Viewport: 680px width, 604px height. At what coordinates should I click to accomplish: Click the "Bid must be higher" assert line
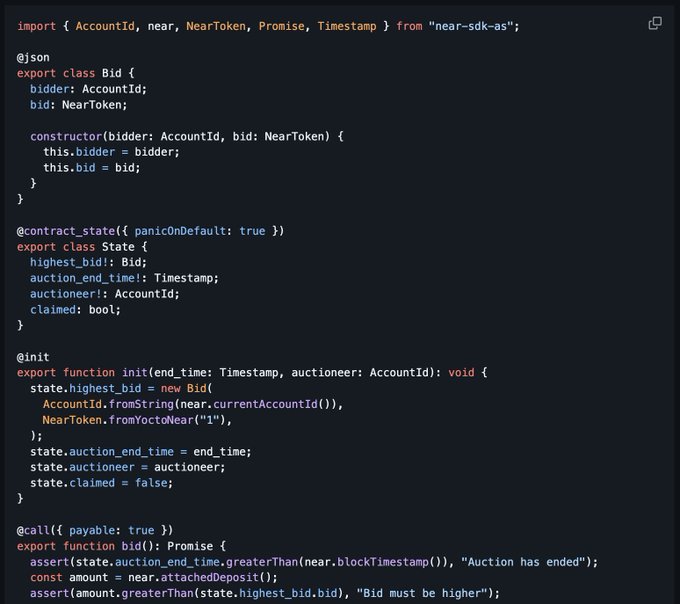(x=265, y=593)
